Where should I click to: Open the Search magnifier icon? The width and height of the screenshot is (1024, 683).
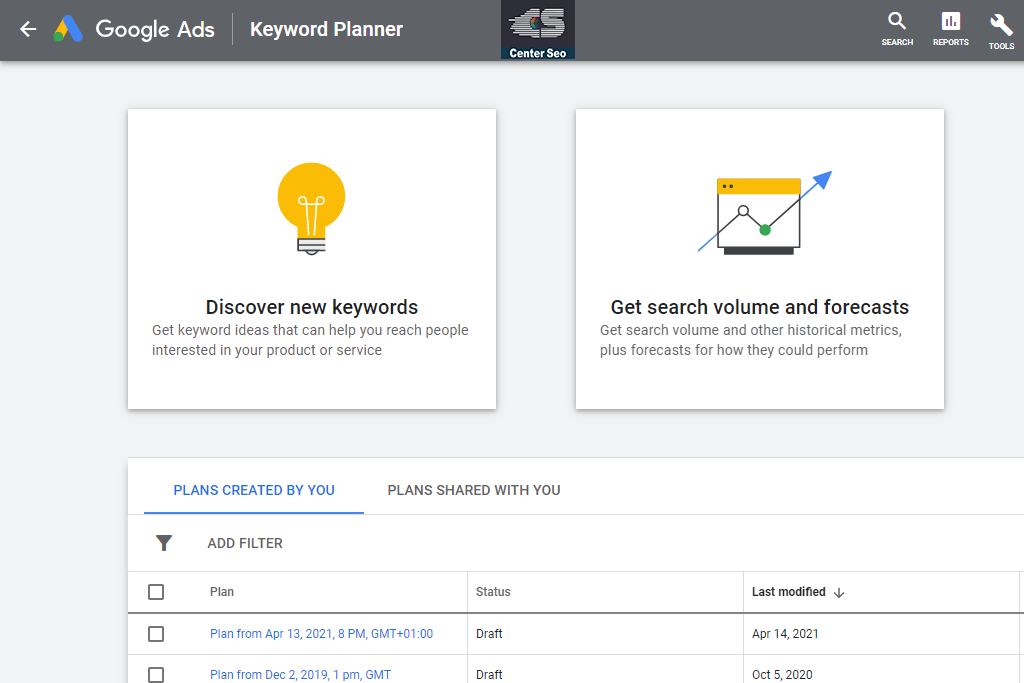(897, 22)
